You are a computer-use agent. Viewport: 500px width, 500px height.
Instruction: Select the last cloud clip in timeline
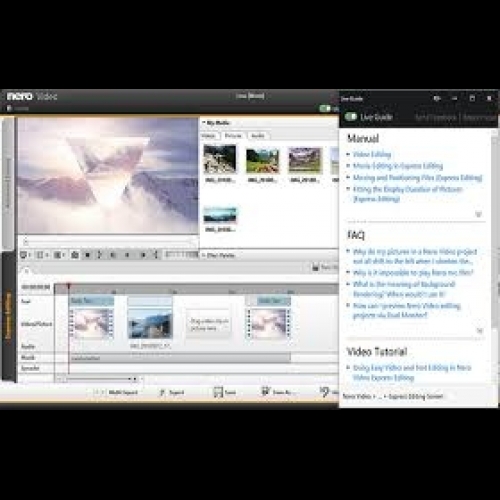click(268, 324)
